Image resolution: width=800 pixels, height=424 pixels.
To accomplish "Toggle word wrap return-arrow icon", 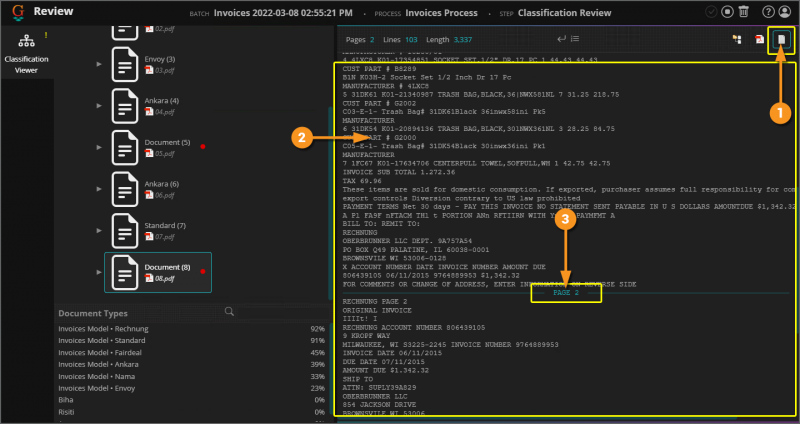I will 561,39.
